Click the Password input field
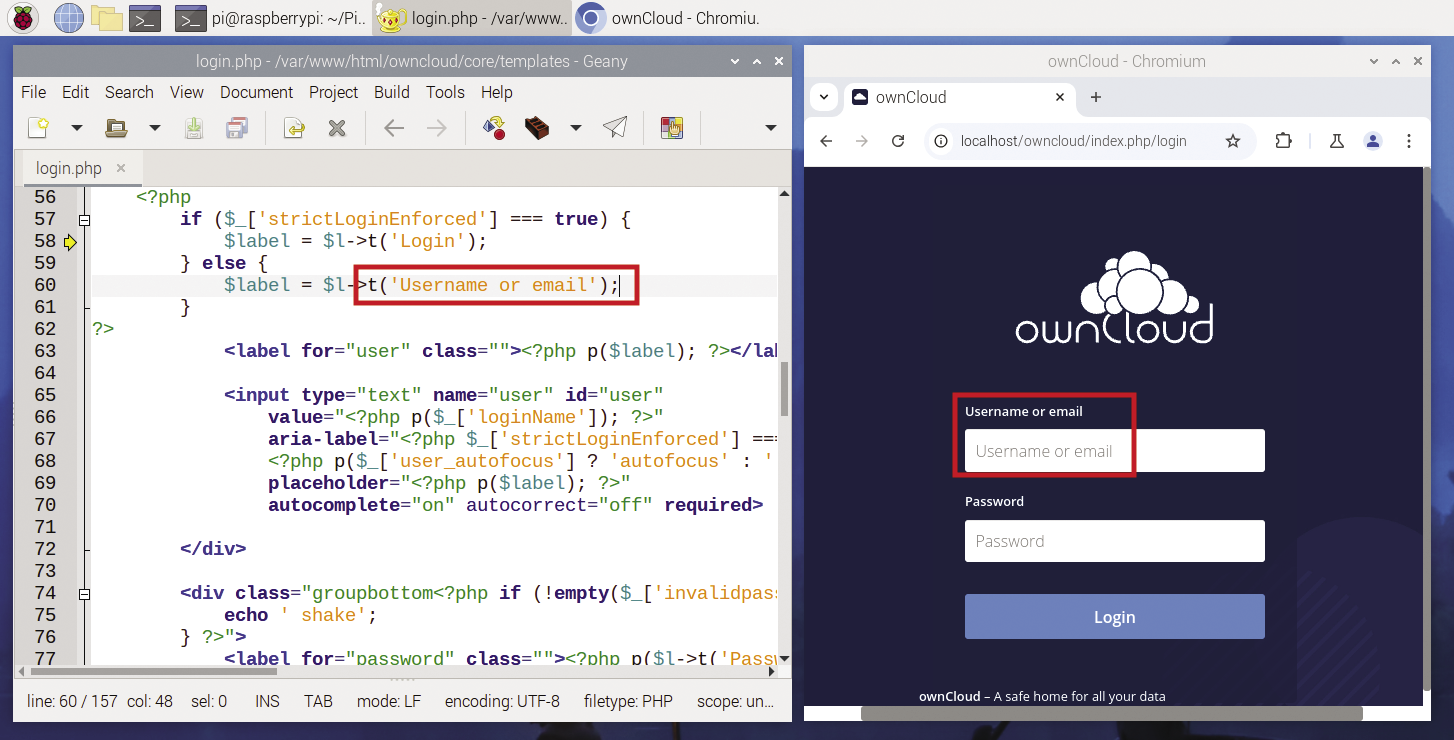1454x740 pixels. [x=1115, y=541]
